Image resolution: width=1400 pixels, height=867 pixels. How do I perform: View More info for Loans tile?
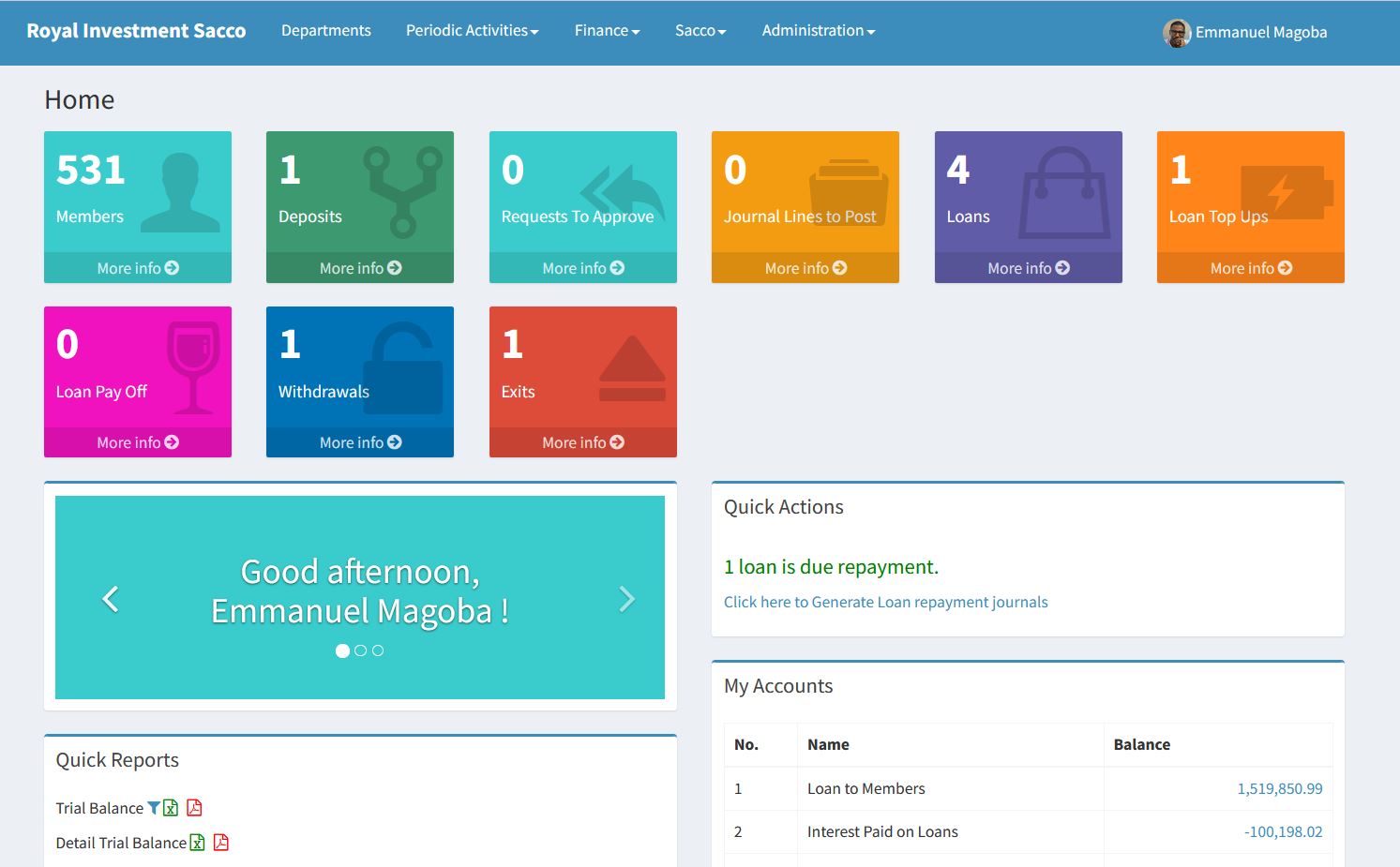[x=1029, y=268]
